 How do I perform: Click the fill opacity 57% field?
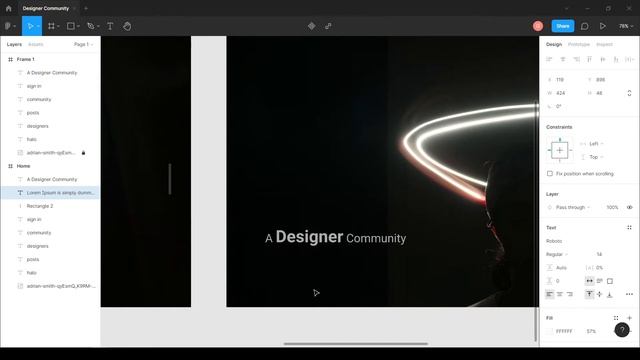tap(591, 331)
